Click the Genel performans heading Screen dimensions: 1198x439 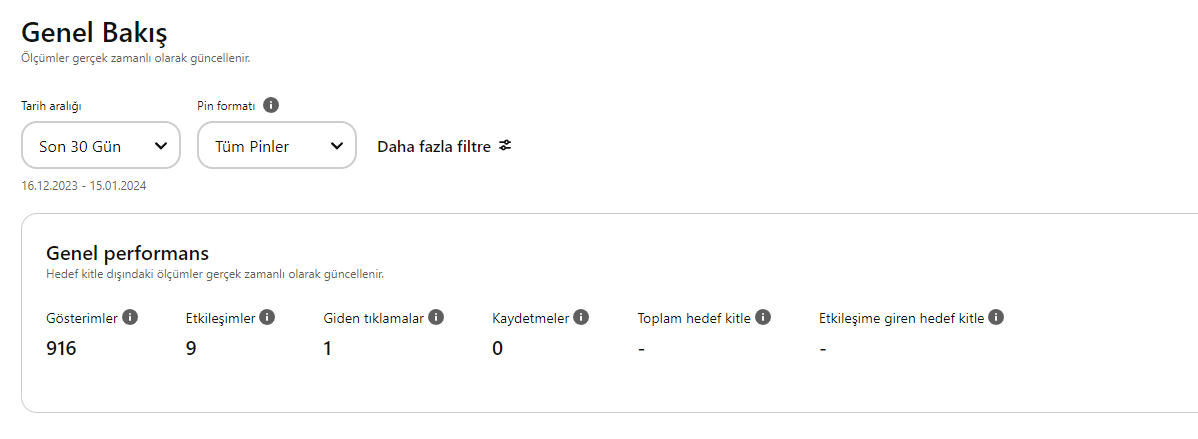click(128, 253)
